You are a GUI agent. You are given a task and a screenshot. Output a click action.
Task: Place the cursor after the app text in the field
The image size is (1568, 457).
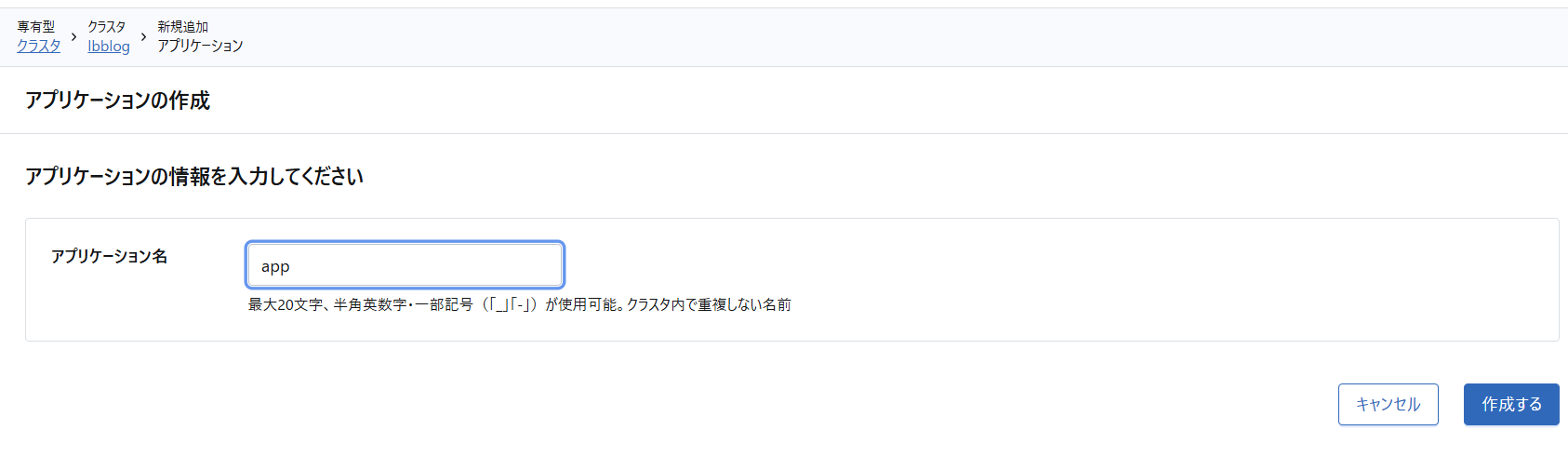(292, 266)
